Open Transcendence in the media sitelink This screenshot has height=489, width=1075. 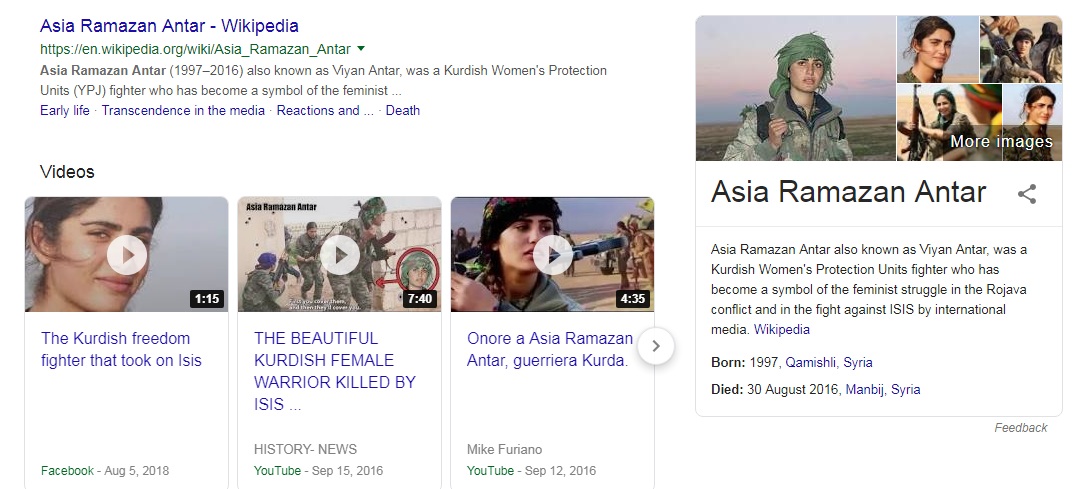[x=183, y=110]
